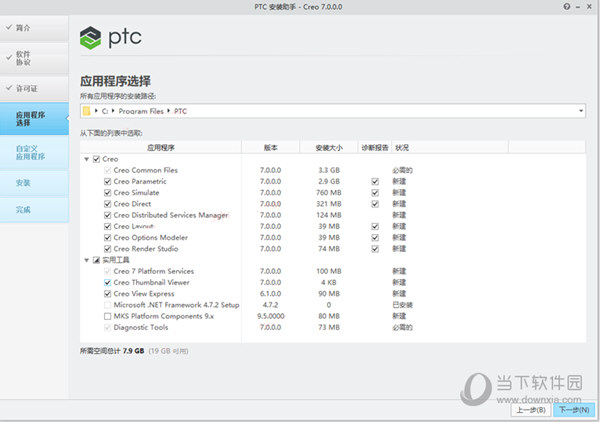This screenshot has width=600, height=422.
Task: Click the 应用程序 column header
Action: point(161,148)
